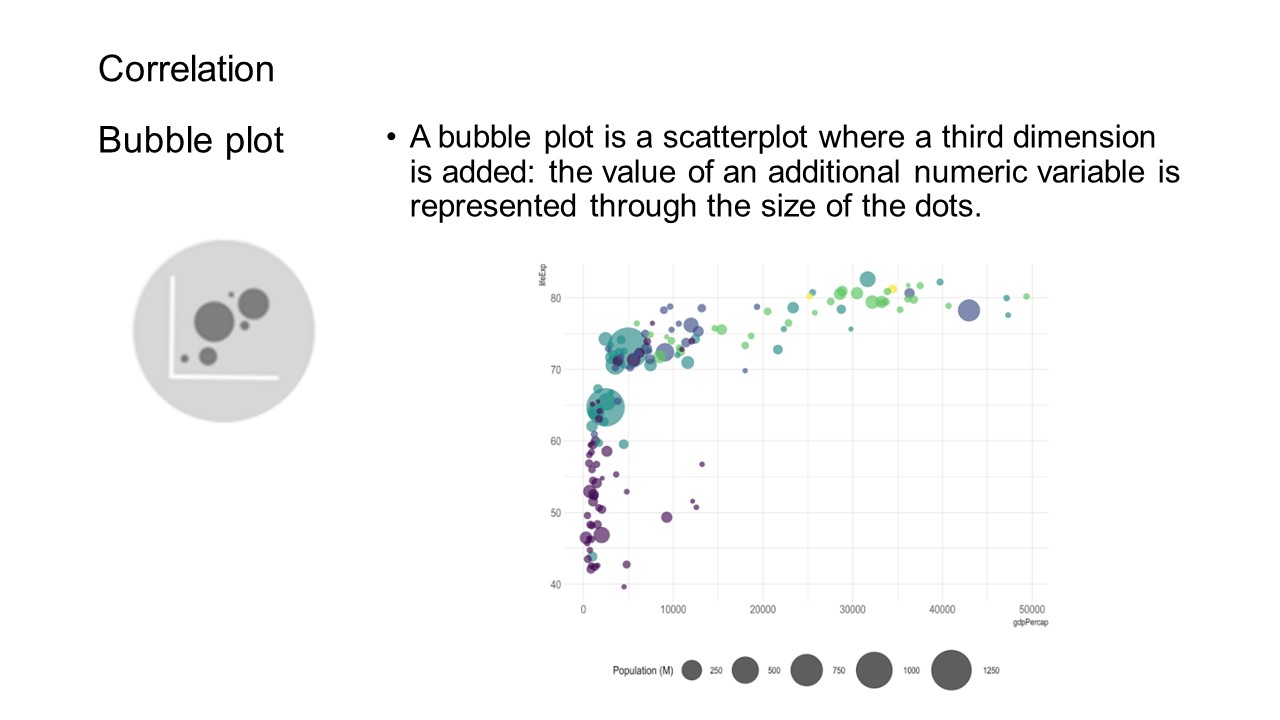Click the 80 y-axis tick label
The height and width of the screenshot is (720, 1280).
[556, 298]
